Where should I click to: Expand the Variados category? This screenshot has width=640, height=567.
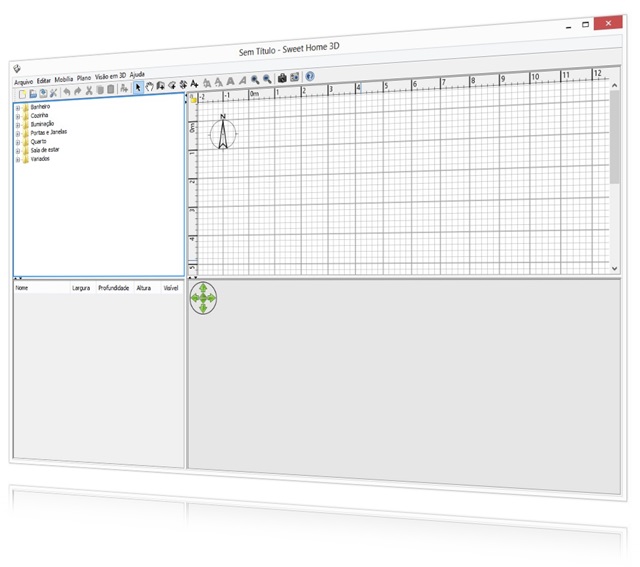(18, 160)
